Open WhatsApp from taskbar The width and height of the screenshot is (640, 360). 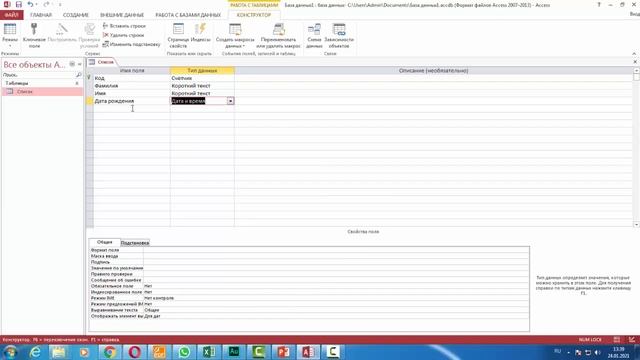184,352
